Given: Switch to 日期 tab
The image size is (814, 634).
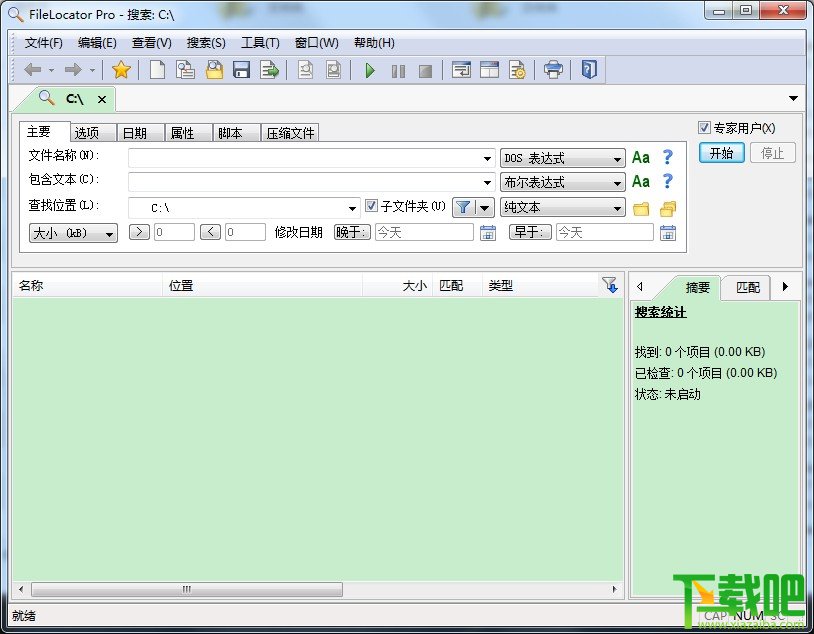Looking at the screenshot, I should click(x=140, y=133).
